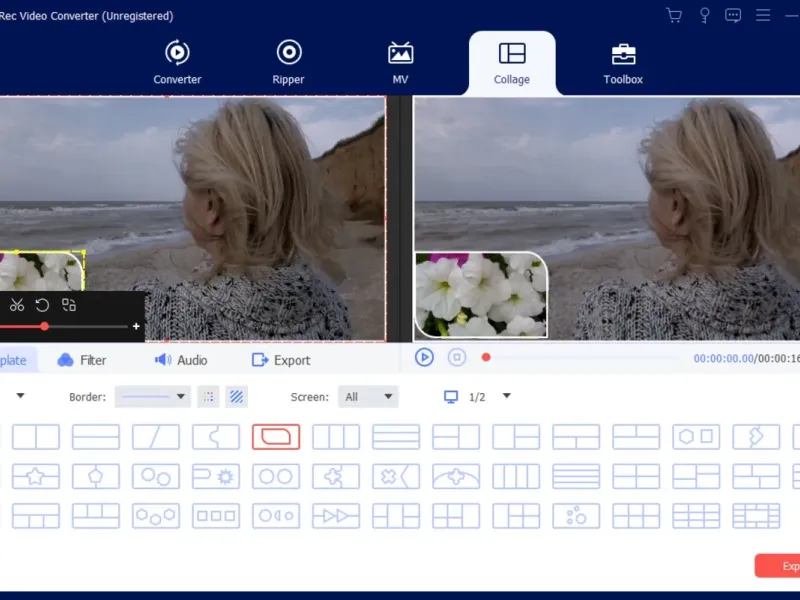Select the two circles collage template
This screenshot has width=800, height=600.
point(276,476)
